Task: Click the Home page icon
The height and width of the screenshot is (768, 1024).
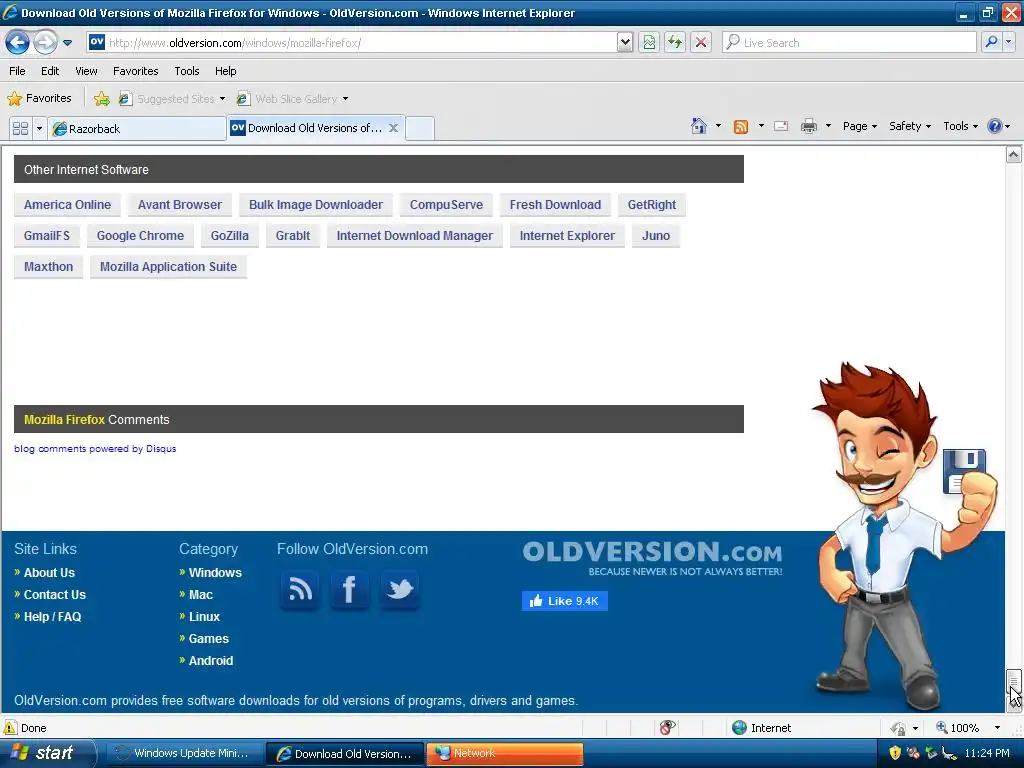Action: (x=699, y=126)
